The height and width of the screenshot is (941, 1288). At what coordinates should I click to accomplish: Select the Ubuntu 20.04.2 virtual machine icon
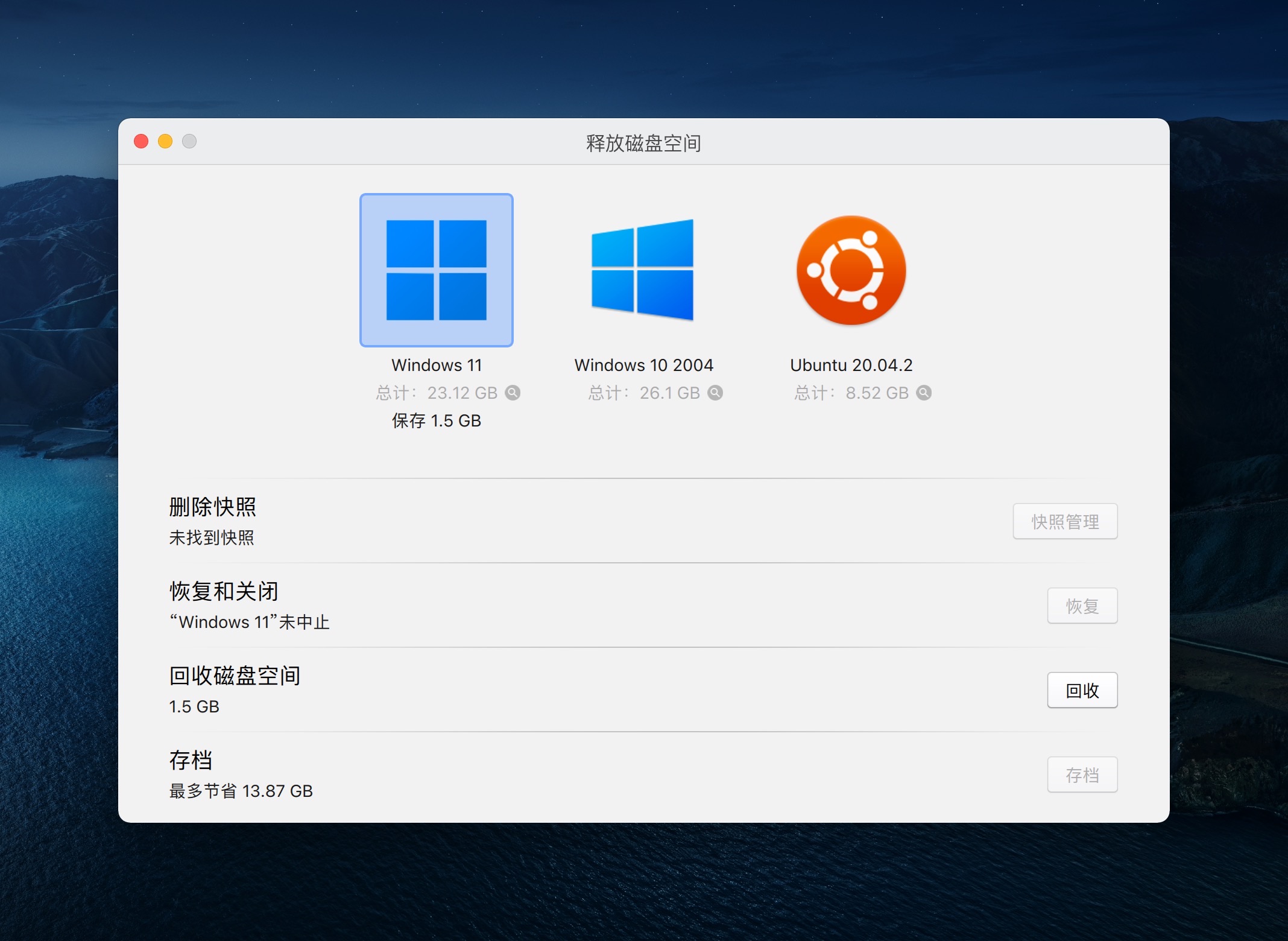click(x=851, y=270)
